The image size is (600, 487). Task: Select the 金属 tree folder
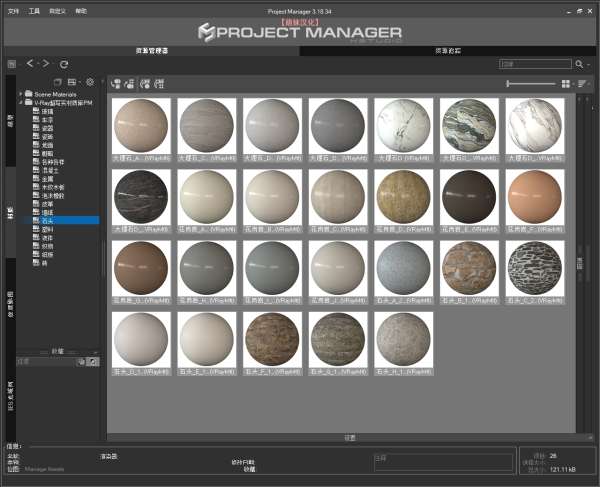47,179
